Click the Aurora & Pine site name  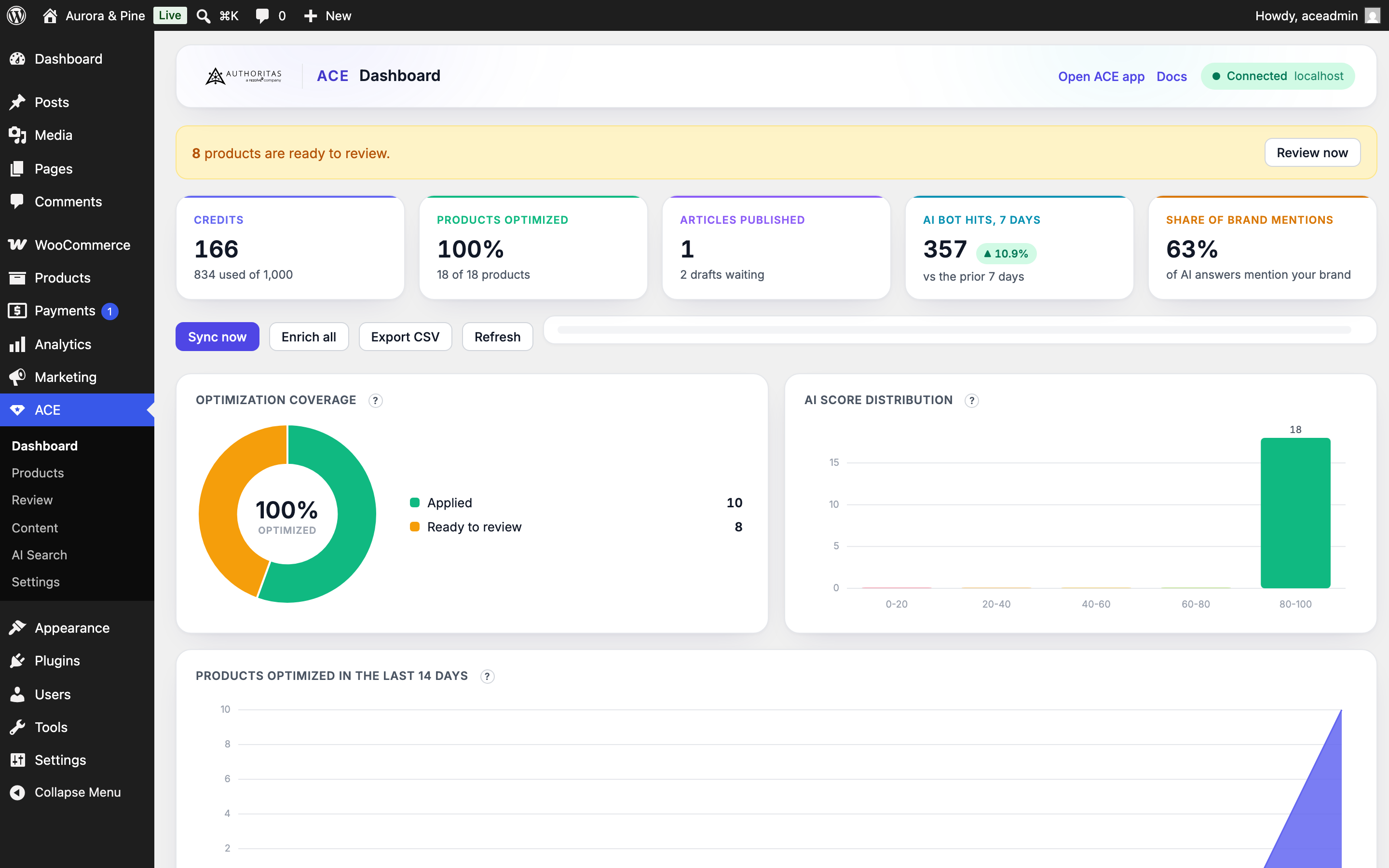click(x=105, y=15)
